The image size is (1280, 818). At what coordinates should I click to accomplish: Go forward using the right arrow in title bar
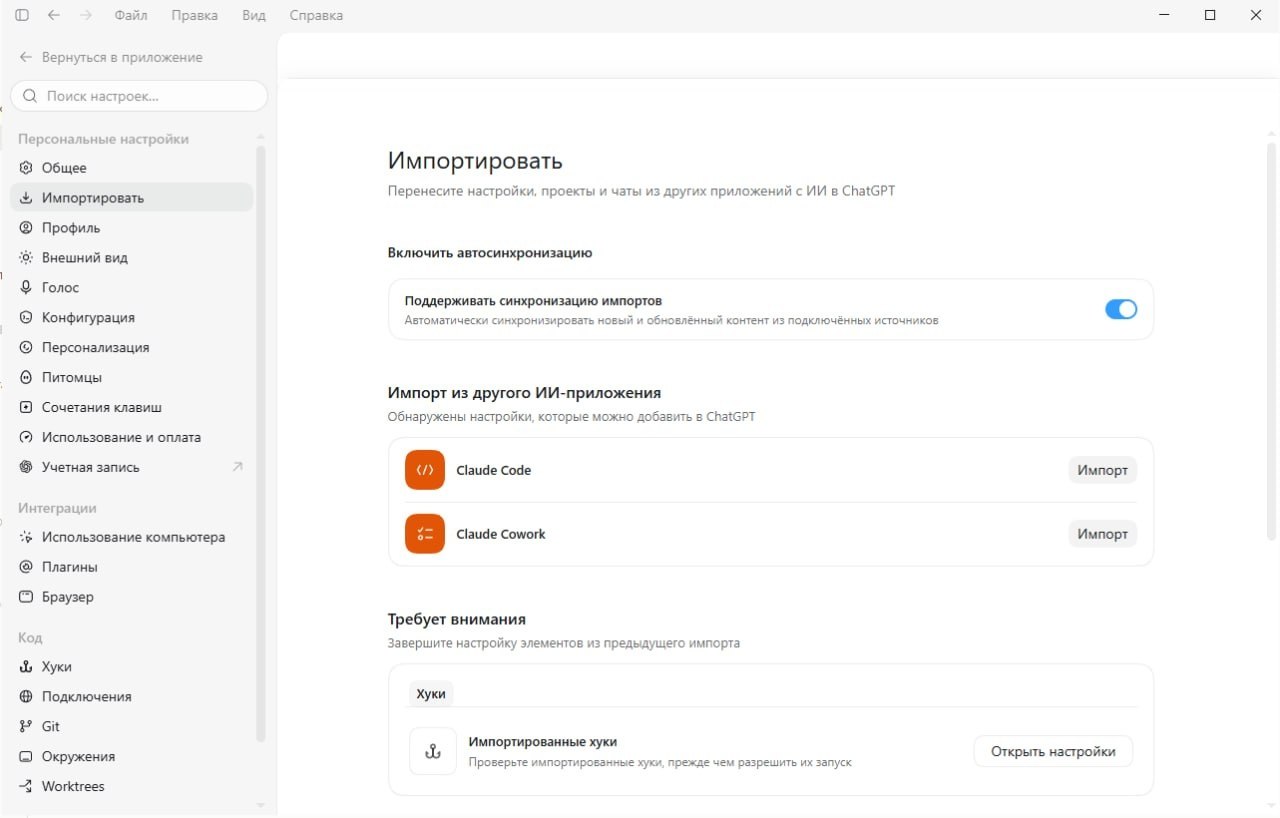tap(85, 15)
